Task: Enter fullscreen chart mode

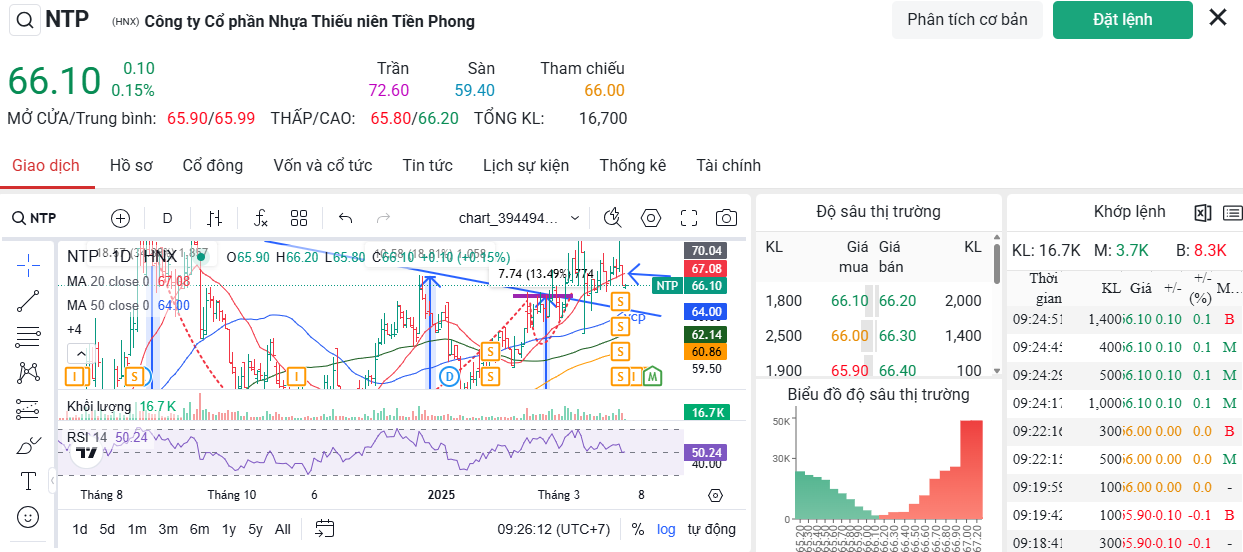Action: pos(689,218)
